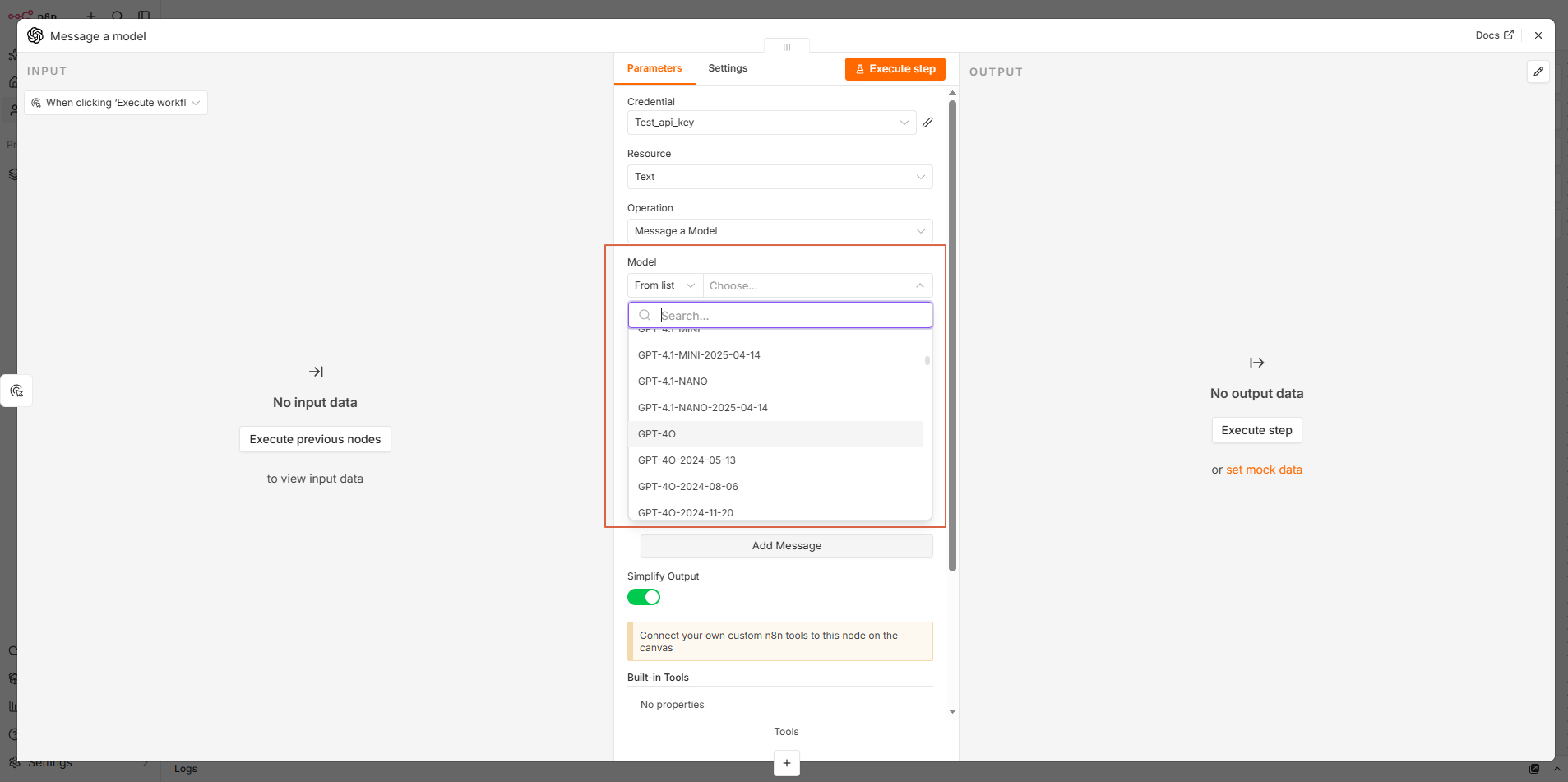Grab the panel drag handle above the tabs
Screen dimensions: 1568x782
tap(787, 47)
